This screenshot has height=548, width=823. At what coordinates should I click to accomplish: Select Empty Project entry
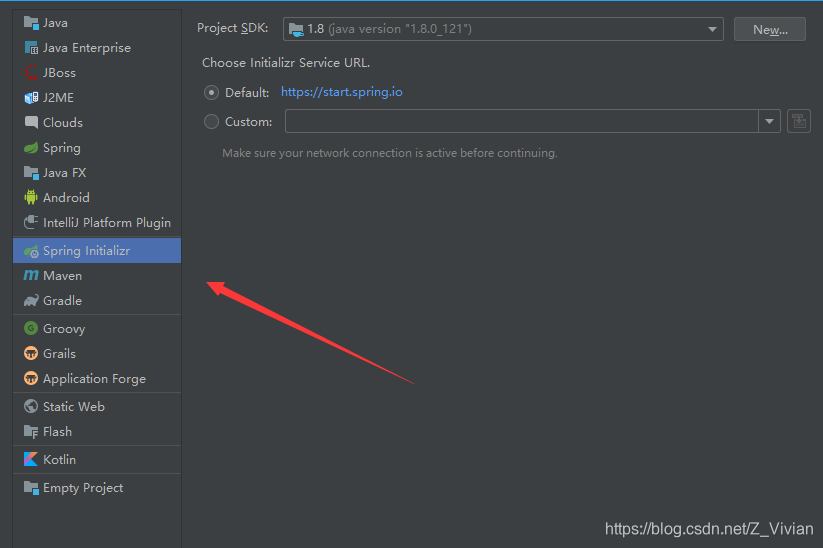click(97, 488)
